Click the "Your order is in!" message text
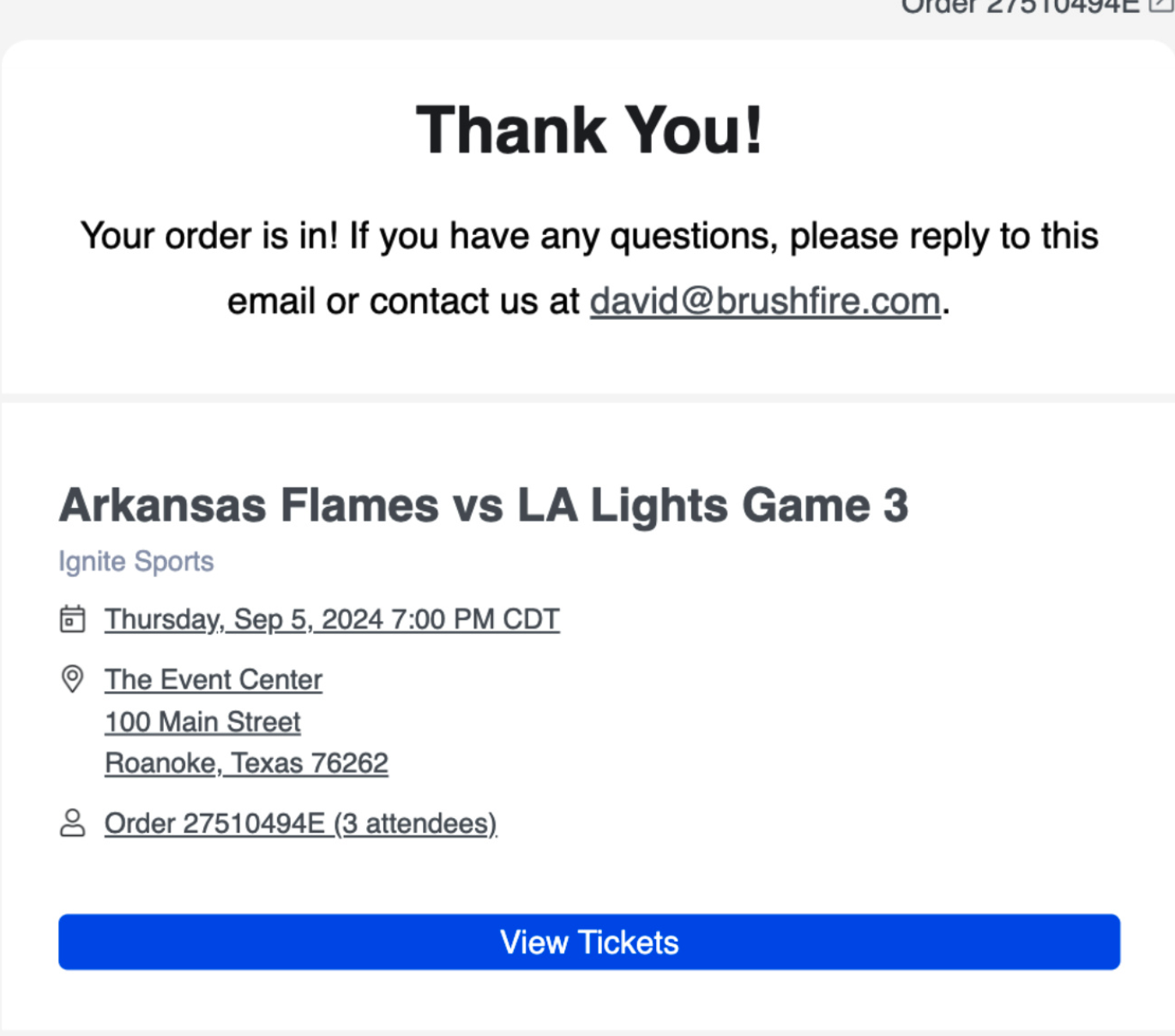The image size is (1175, 1036). tap(209, 236)
